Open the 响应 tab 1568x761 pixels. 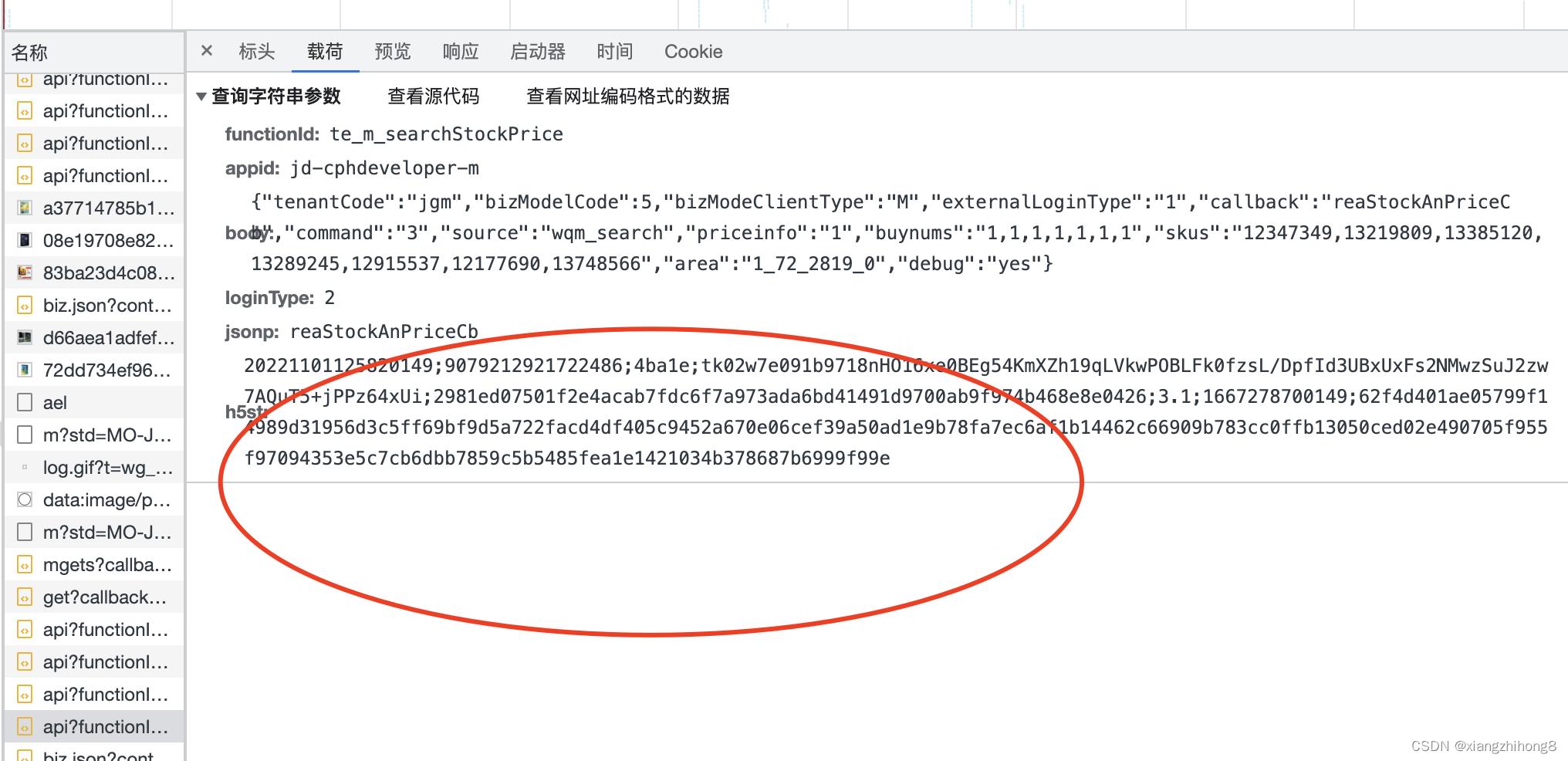coord(461,52)
